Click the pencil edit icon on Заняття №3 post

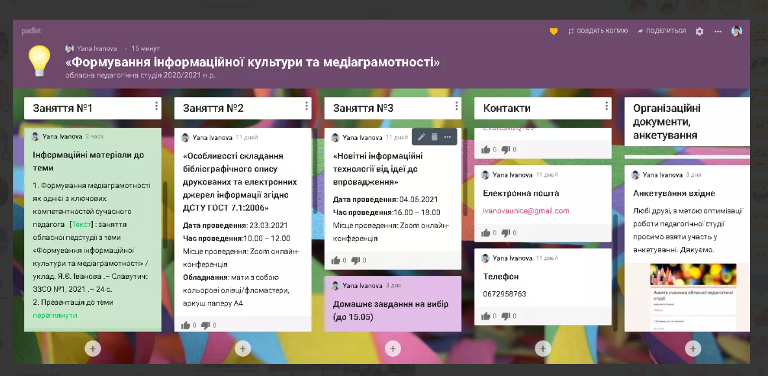(x=421, y=137)
